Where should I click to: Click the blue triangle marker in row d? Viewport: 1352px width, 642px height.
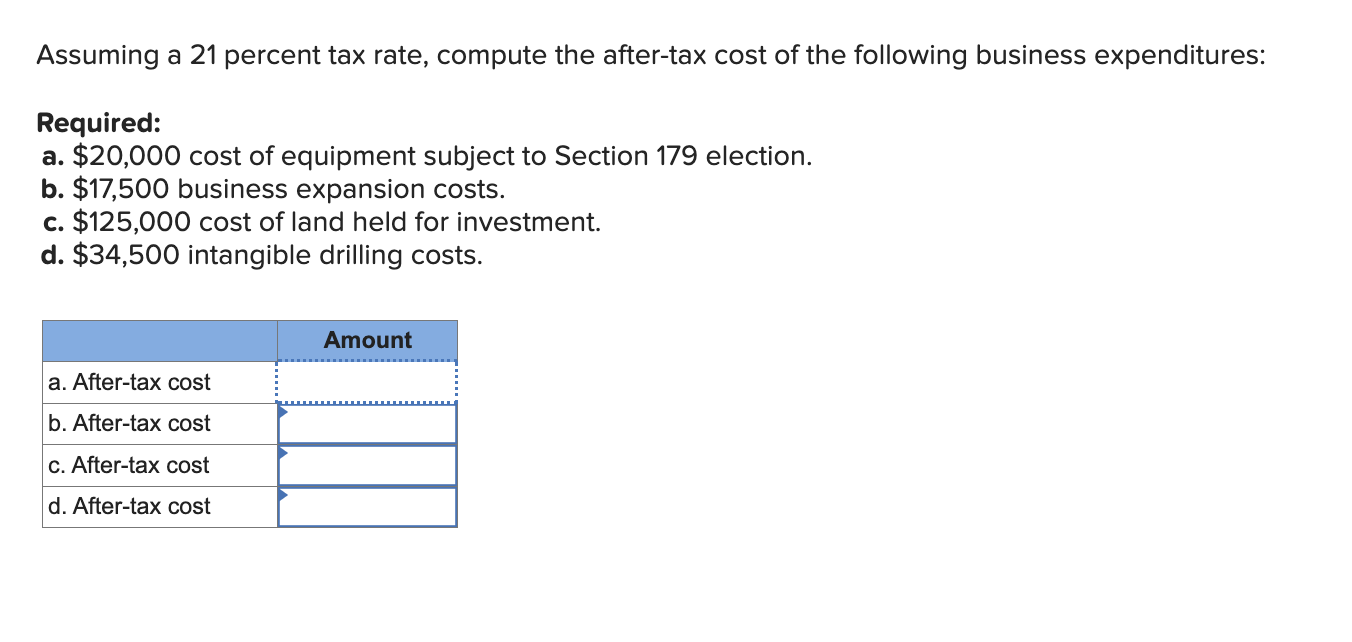tap(284, 494)
